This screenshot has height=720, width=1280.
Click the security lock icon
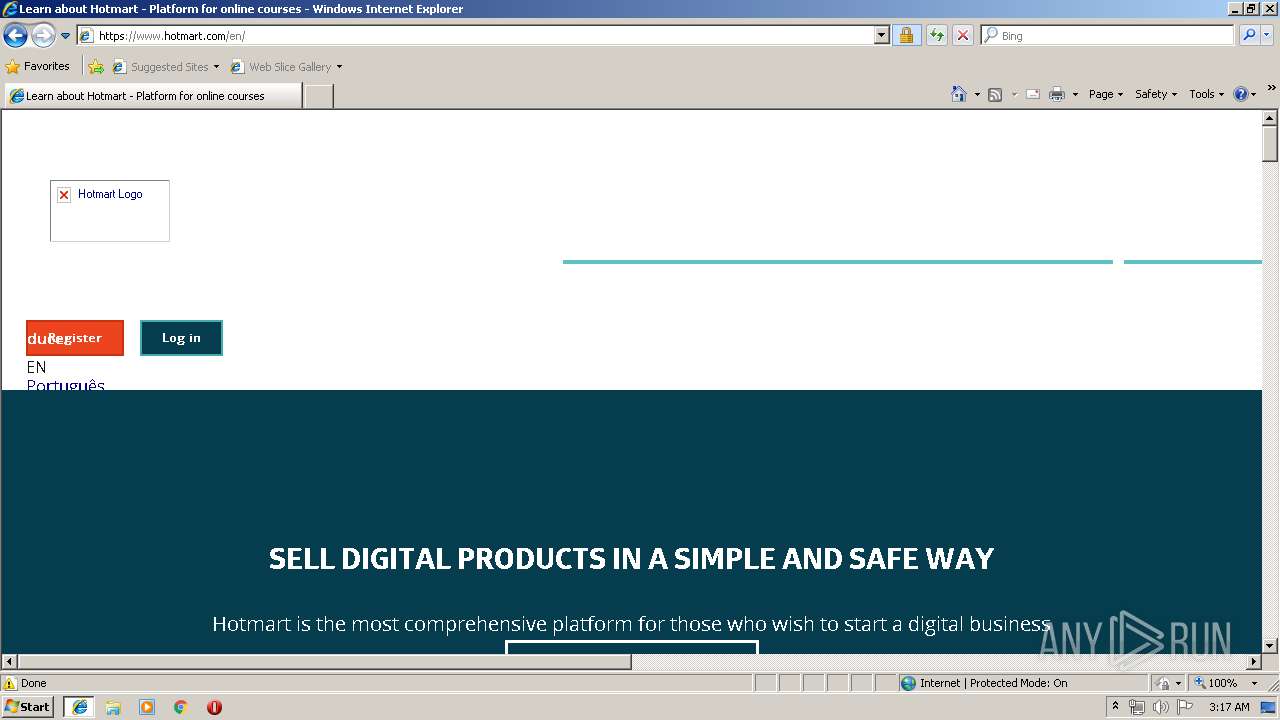pos(906,36)
